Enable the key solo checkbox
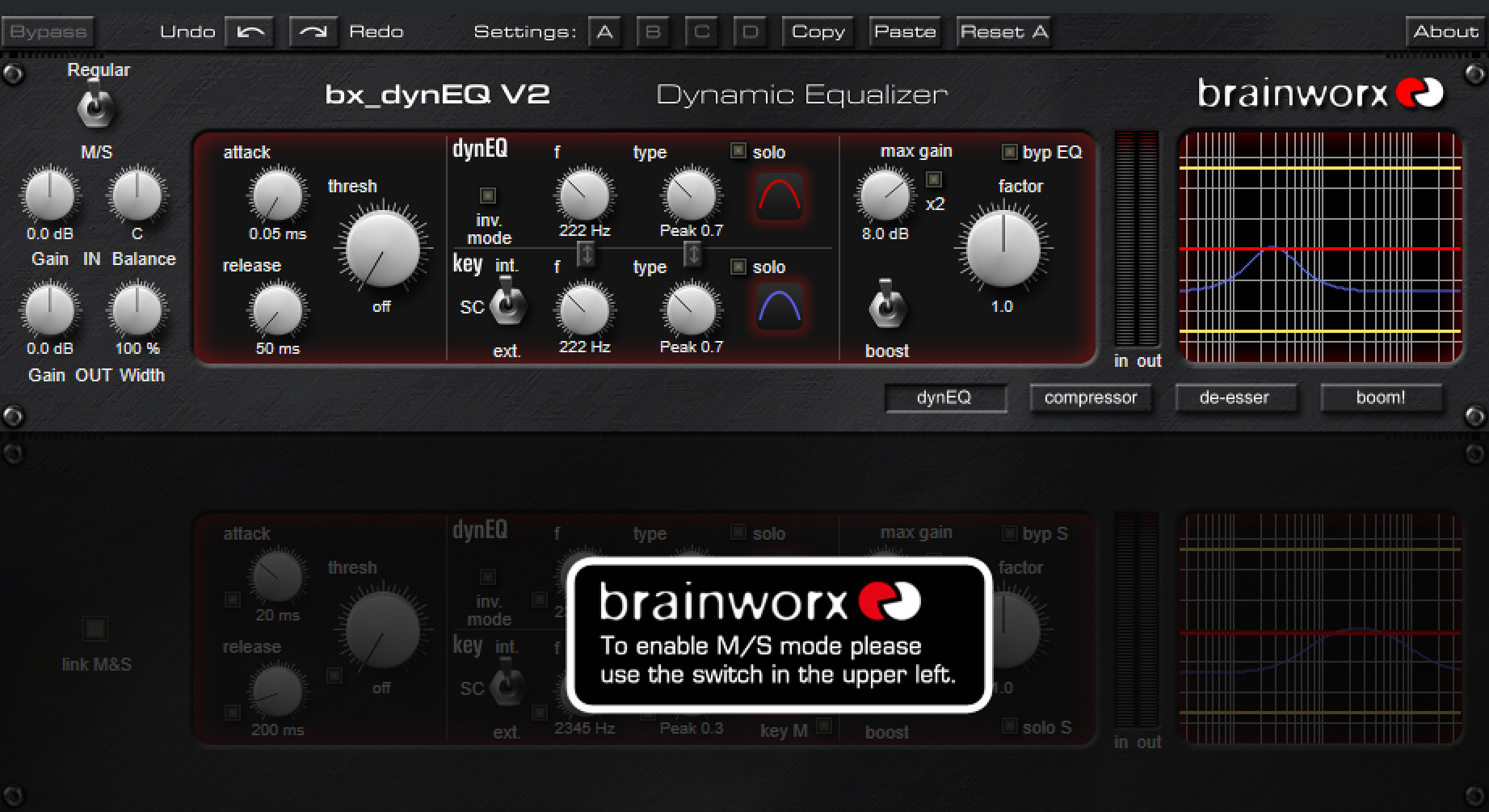 tap(738, 266)
